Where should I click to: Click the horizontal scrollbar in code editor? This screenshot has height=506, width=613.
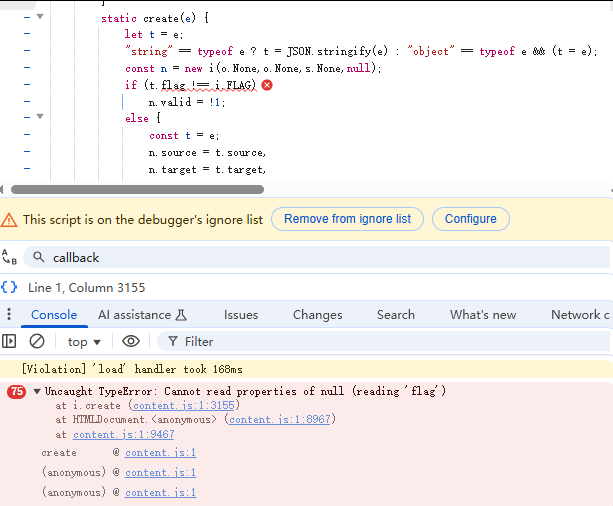pyautogui.click(x=200, y=189)
